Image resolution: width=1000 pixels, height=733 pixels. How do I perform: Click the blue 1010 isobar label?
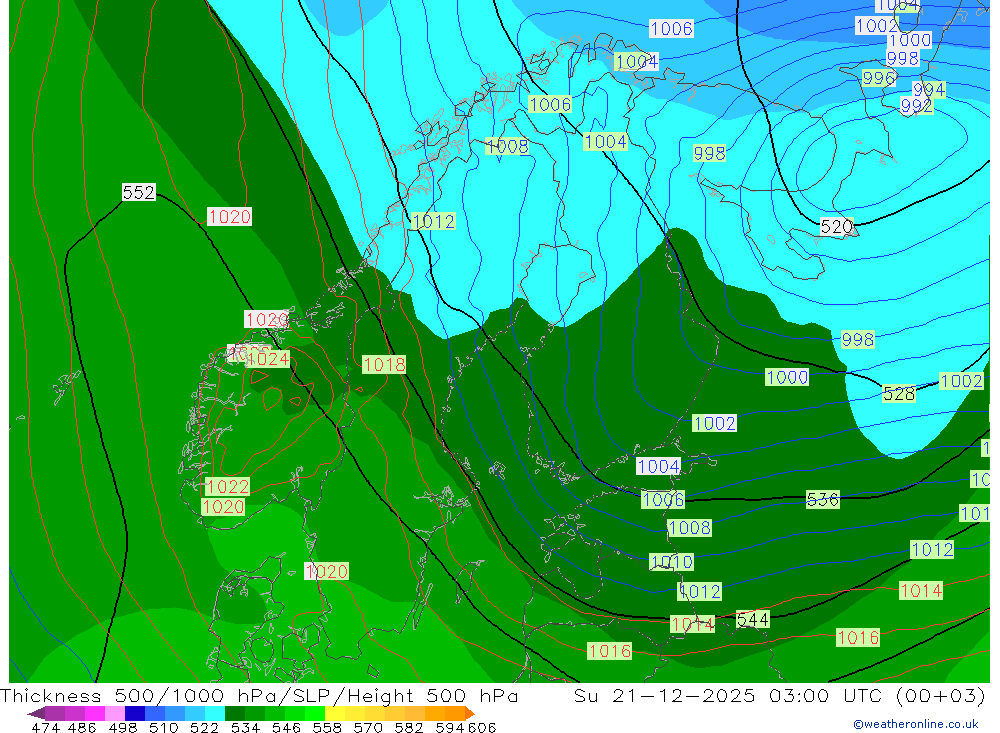pos(672,561)
